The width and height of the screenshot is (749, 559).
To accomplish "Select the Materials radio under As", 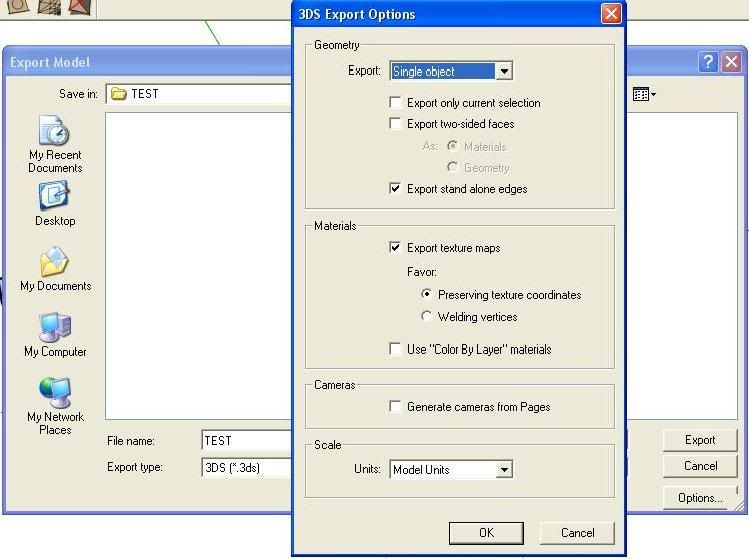I will [452, 146].
